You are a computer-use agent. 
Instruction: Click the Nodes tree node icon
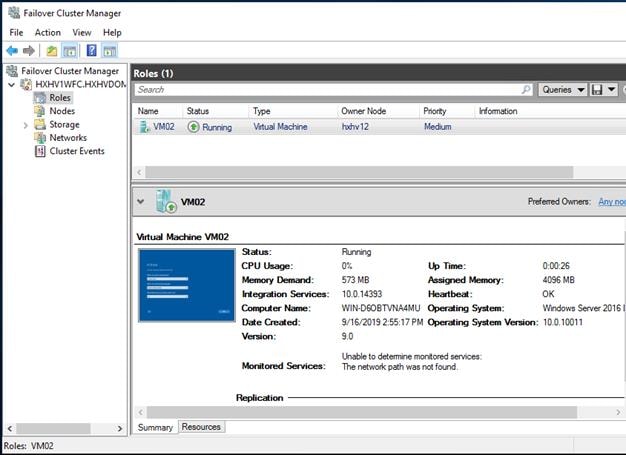tap(40, 111)
